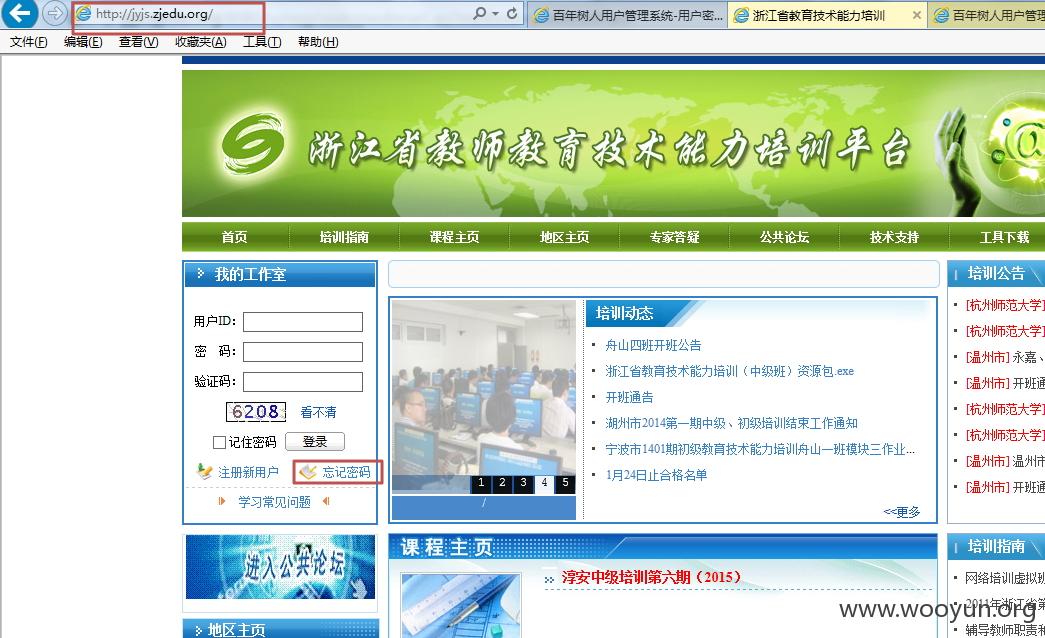1045x638 pixels.
Task: Refresh the page using reload icon
Action: 512,13
